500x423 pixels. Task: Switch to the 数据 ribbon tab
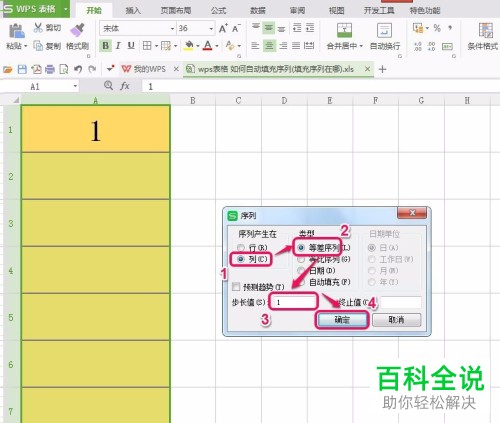click(x=258, y=11)
